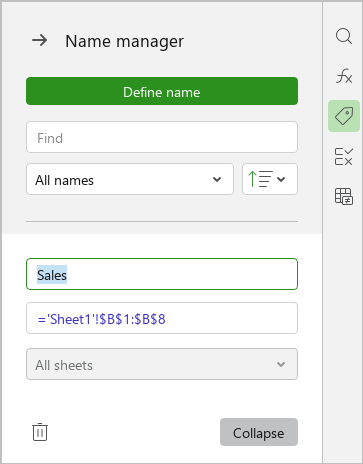The width and height of the screenshot is (363, 464).
Task: Click the Define name button
Action: tap(162, 91)
